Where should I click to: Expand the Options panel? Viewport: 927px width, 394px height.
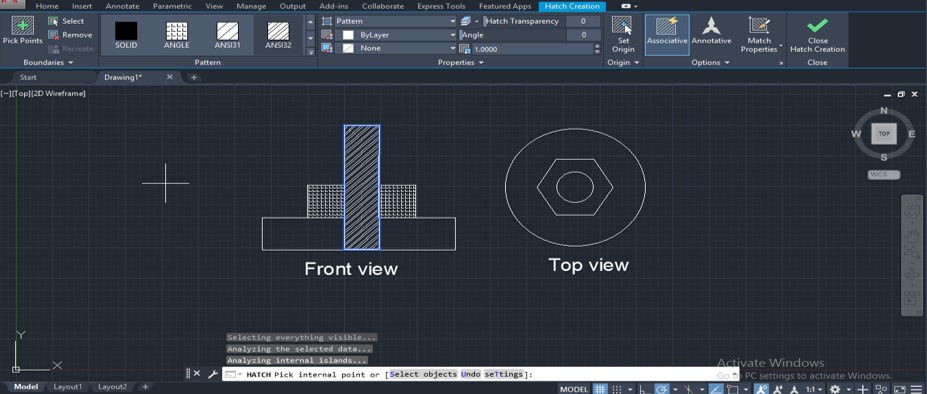(x=711, y=63)
